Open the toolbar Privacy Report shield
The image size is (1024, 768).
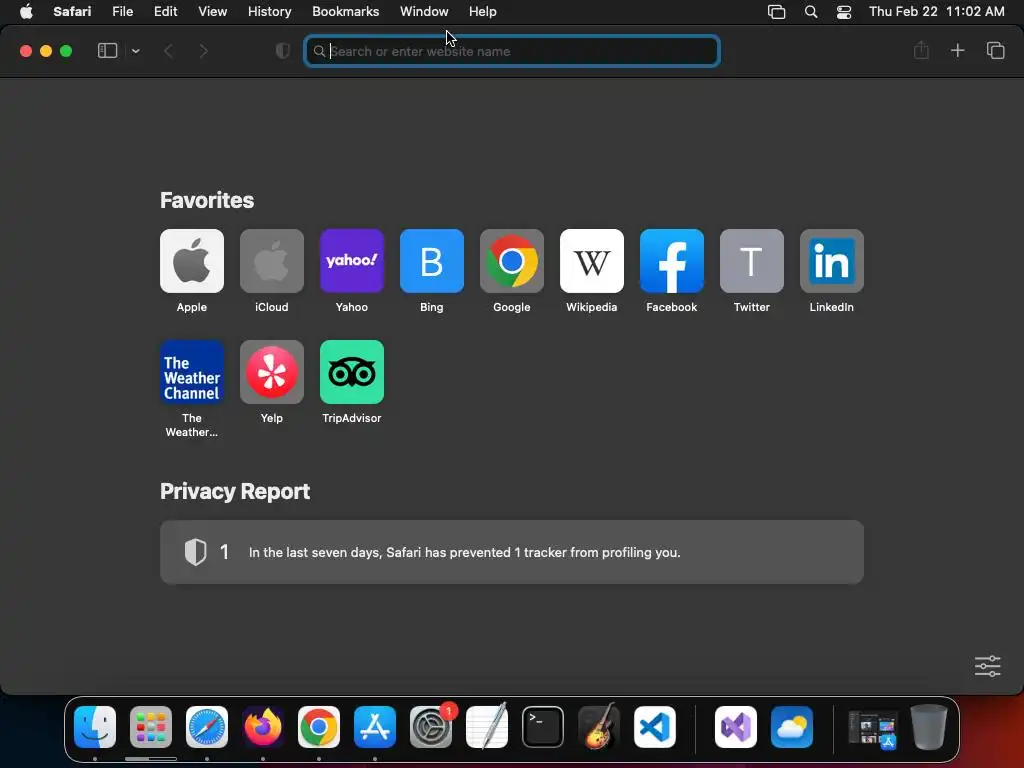[283, 50]
